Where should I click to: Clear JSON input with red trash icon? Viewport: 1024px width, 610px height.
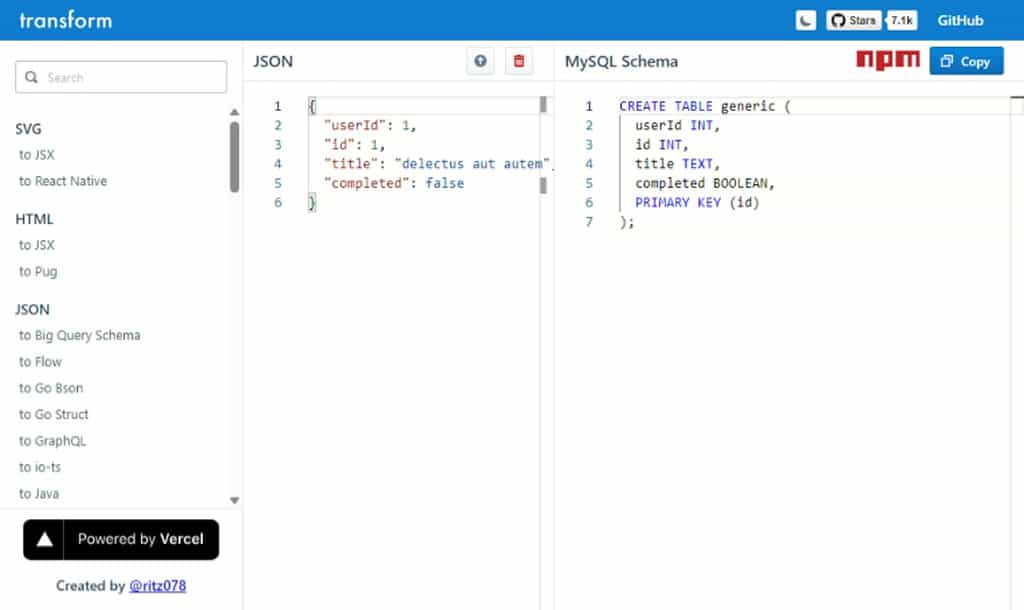(518, 61)
